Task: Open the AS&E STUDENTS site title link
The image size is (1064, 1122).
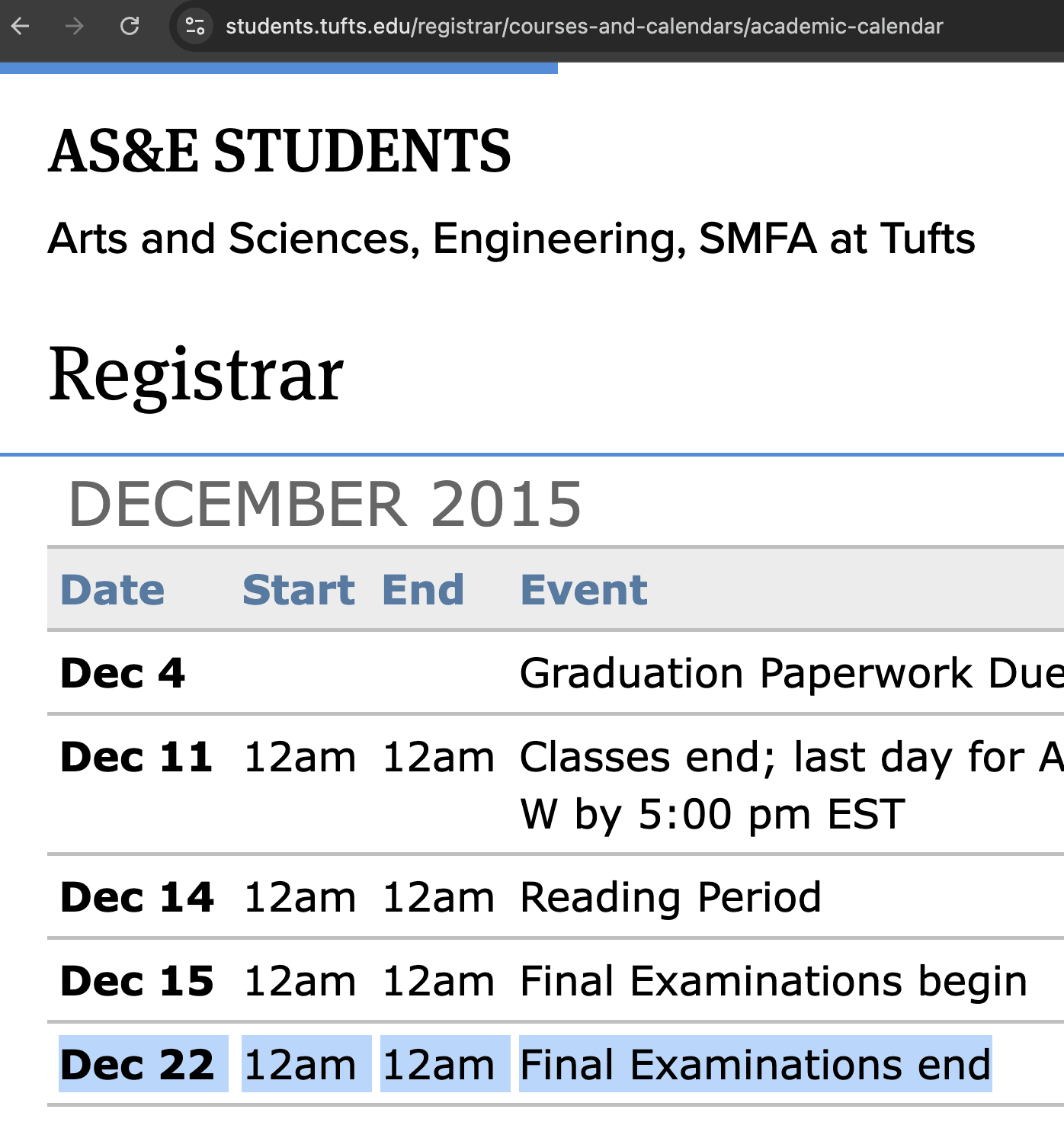Action: click(x=279, y=151)
